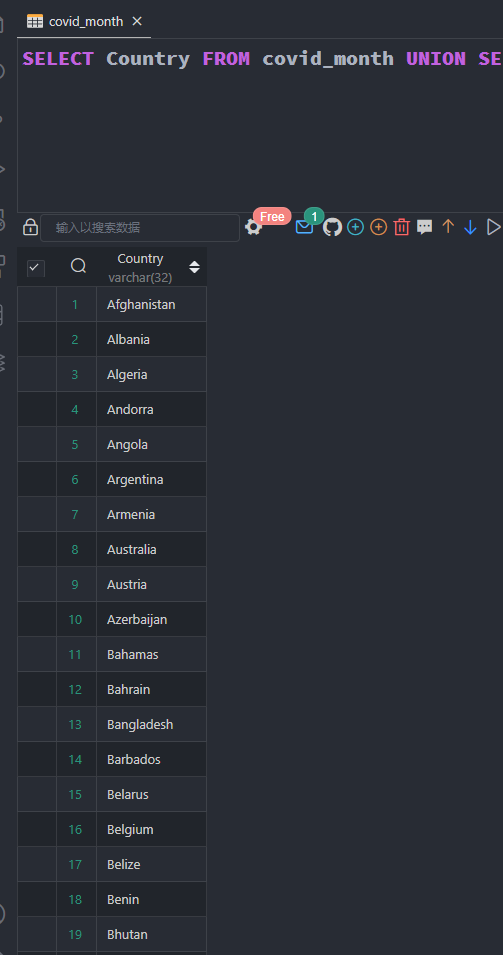Select the Benin cell
Viewport: 503px width, 955px height.
[x=152, y=900]
